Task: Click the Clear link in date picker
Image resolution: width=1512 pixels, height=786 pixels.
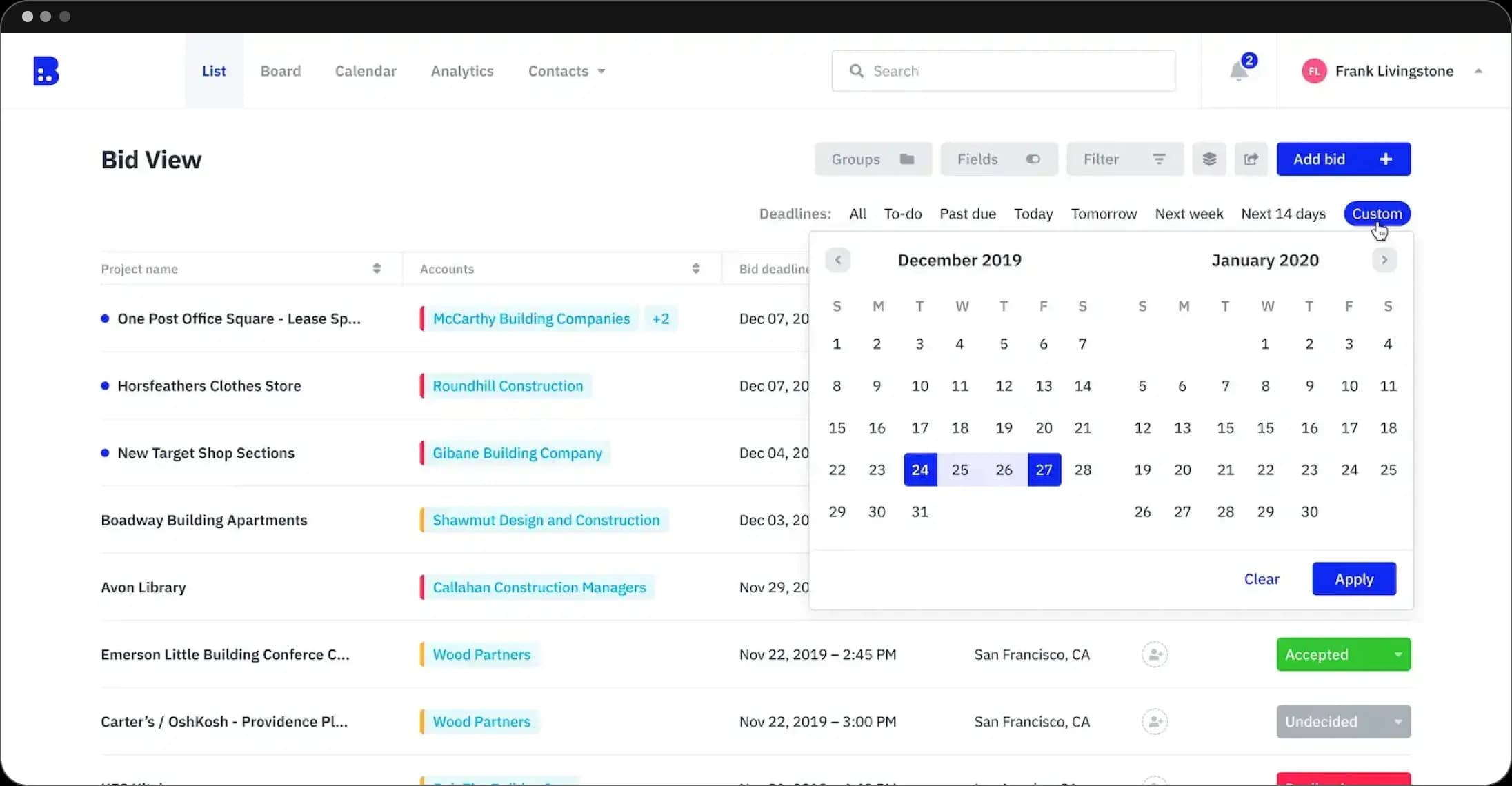Action: 1261,579
